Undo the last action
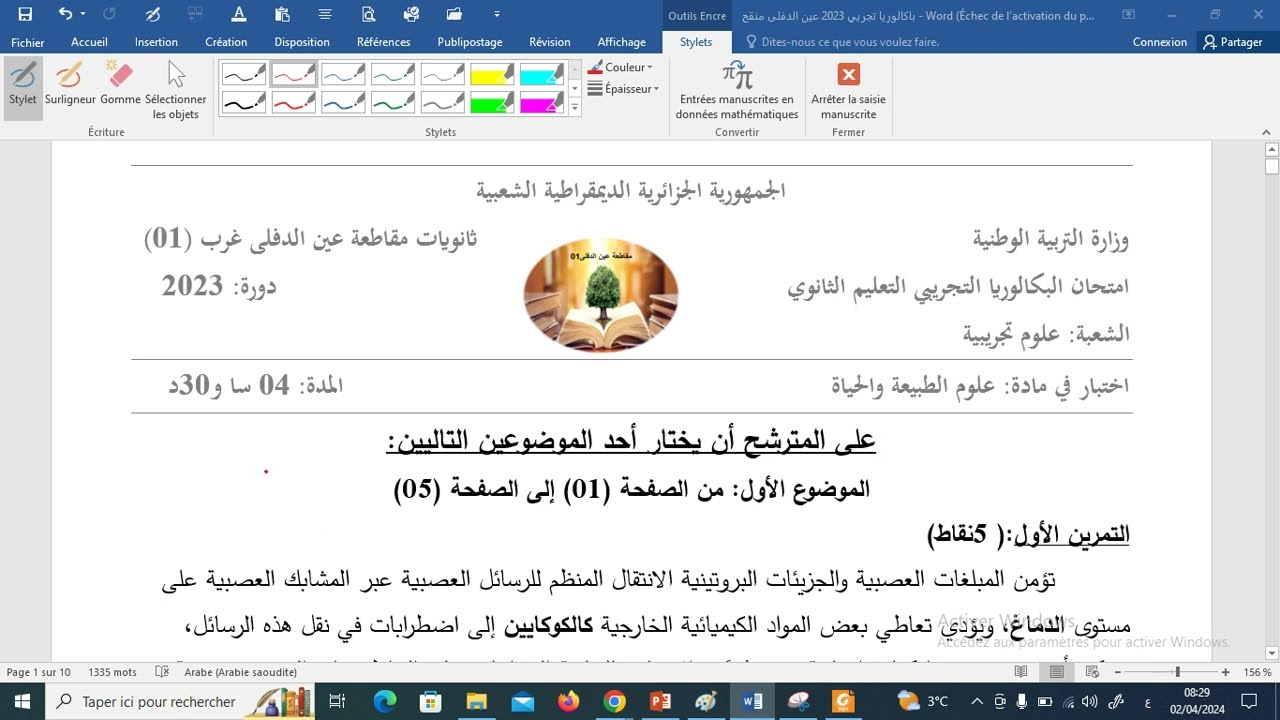Viewport: 1280px width, 720px height. pyautogui.click(x=65, y=14)
